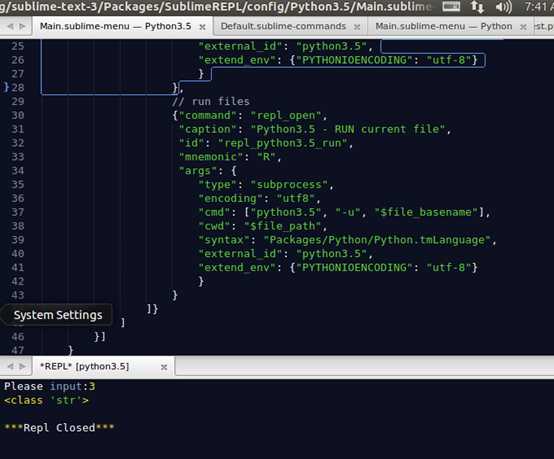This screenshot has width=554, height=459.
Task: Click the "utf8" encoding value on line 36
Action: pyautogui.click(x=295, y=199)
